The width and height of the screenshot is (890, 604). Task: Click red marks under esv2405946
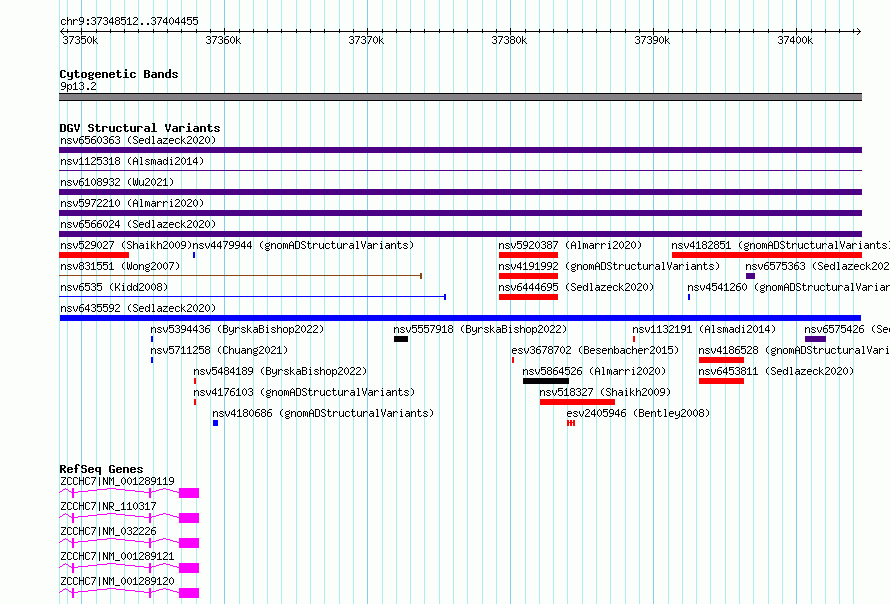[x=571, y=423]
